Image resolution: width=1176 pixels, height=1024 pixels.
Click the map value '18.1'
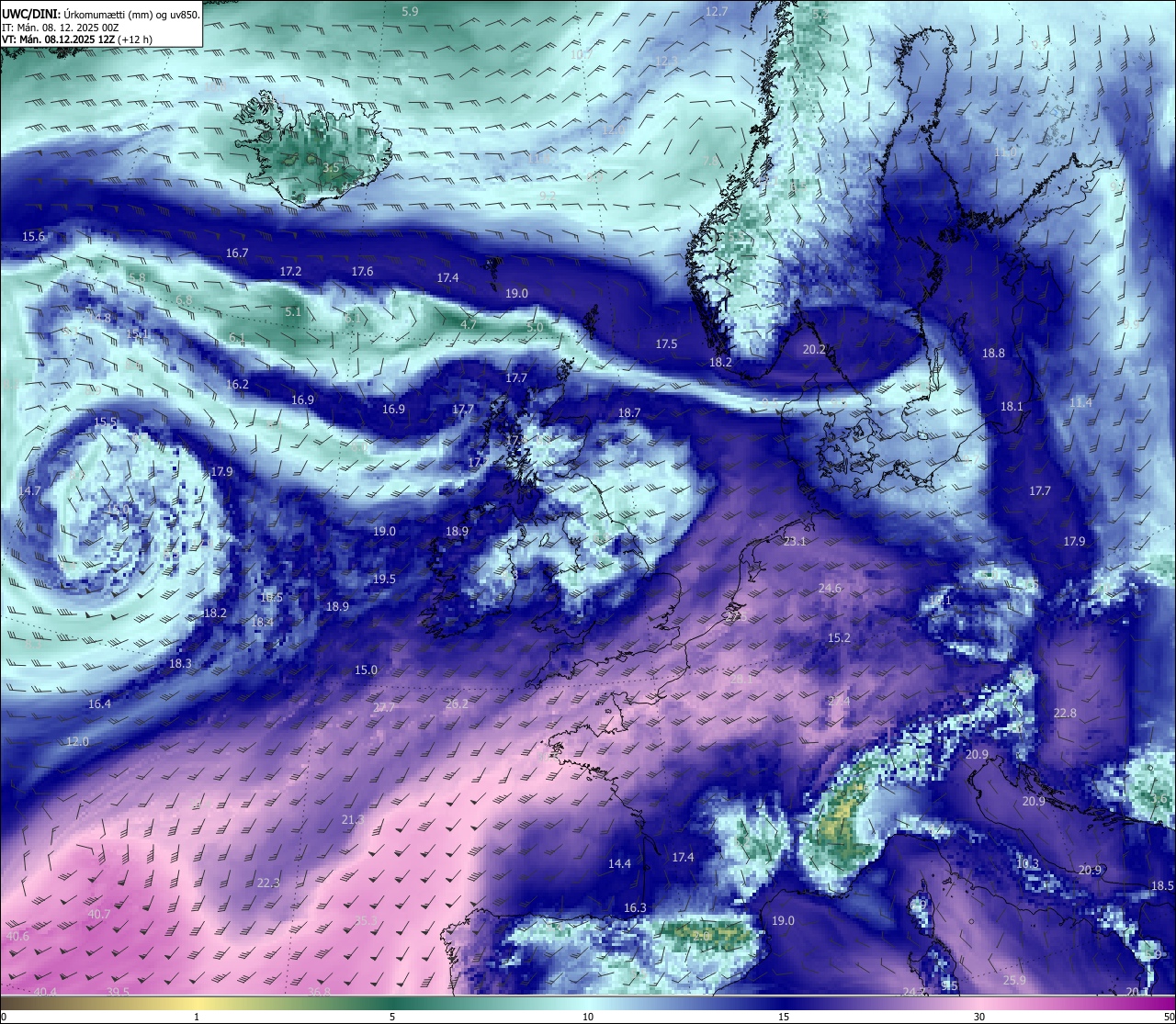[1012, 407]
